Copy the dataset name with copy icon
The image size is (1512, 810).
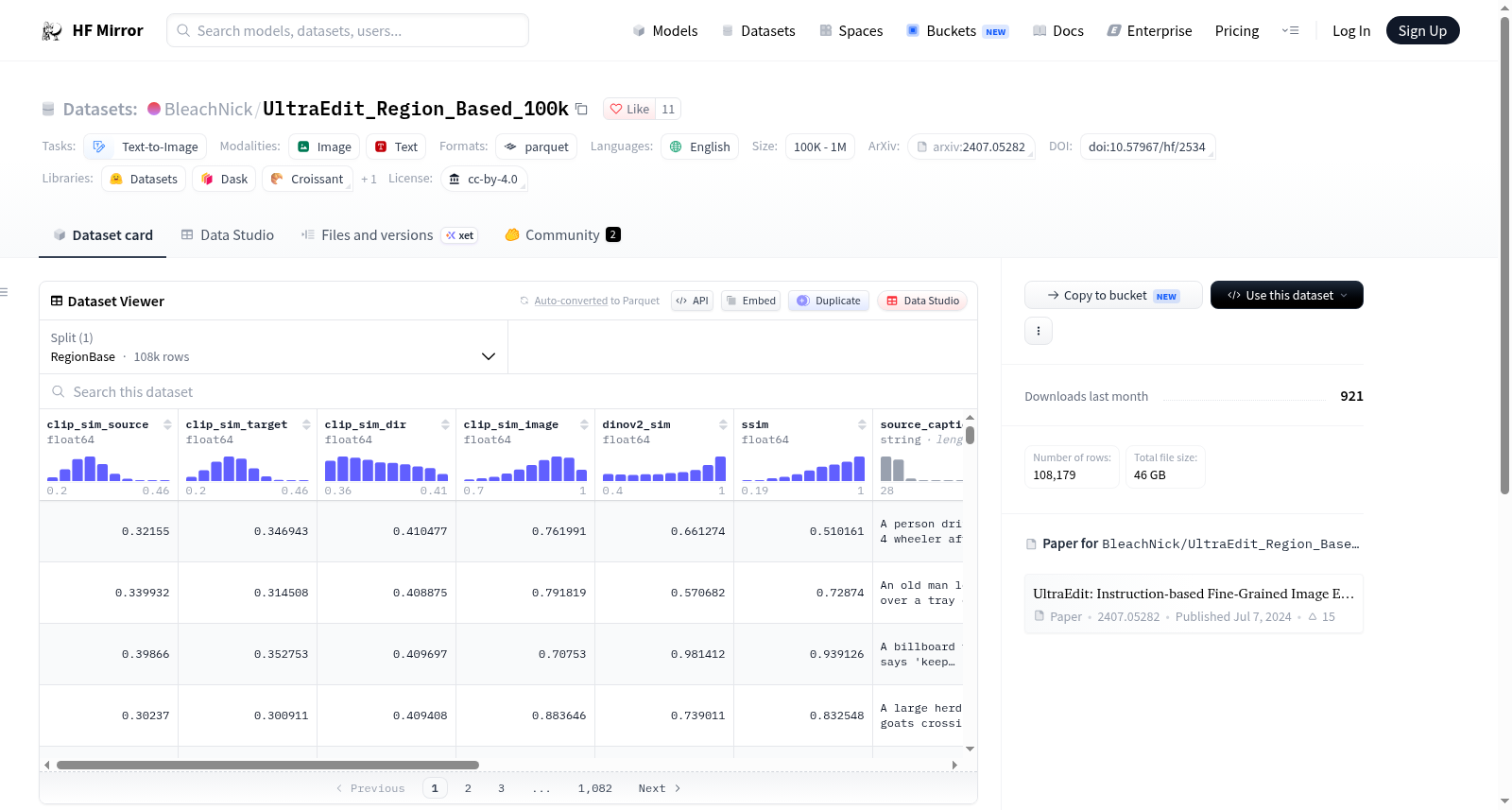click(x=581, y=110)
